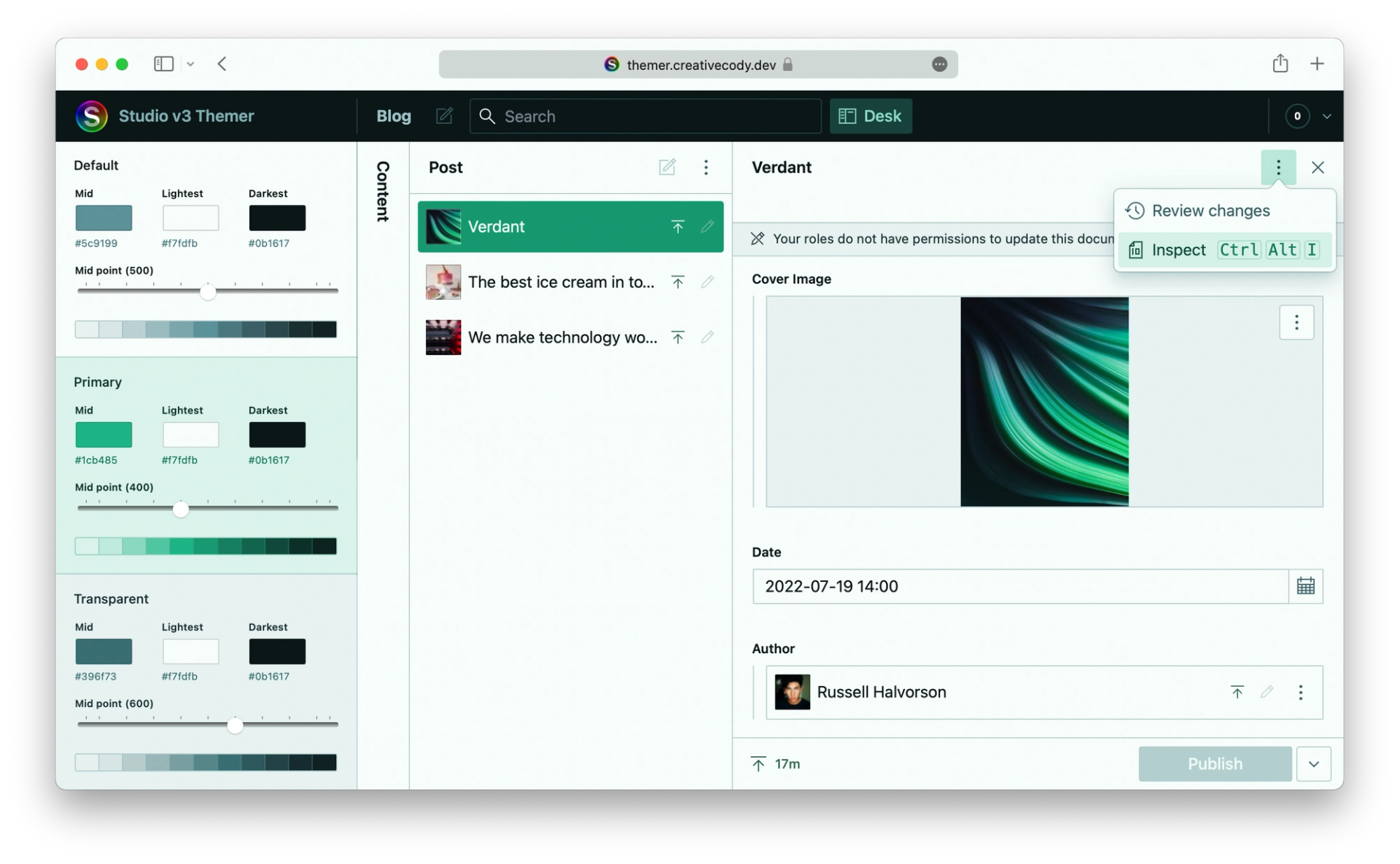This screenshot has width=1400, height=864.
Task: Open the address bar more options icon
Action: click(939, 64)
